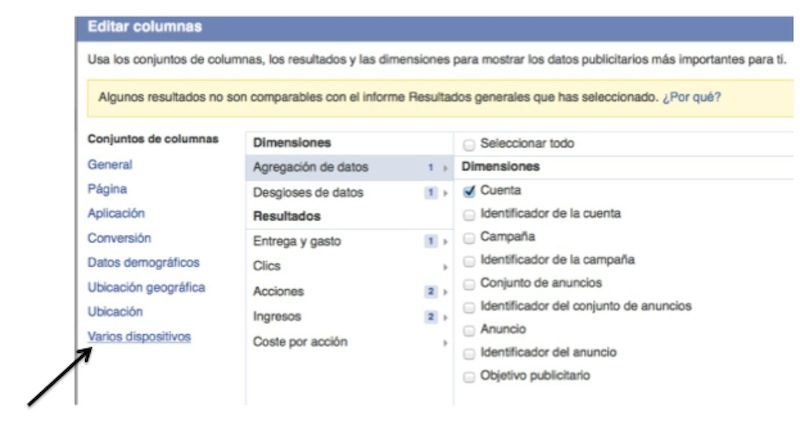This screenshot has height=429, width=800.
Task: Open the ¿Por qué? link
Action: click(691, 97)
